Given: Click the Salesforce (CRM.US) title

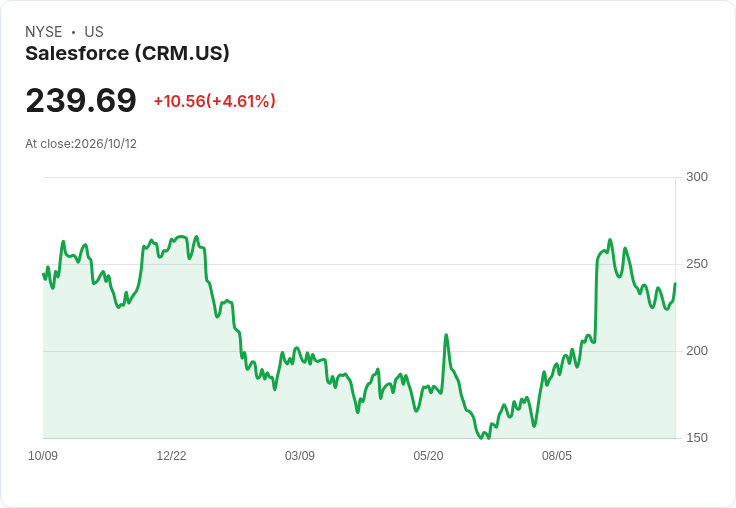Looking at the screenshot, I should (x=127, y=53).
